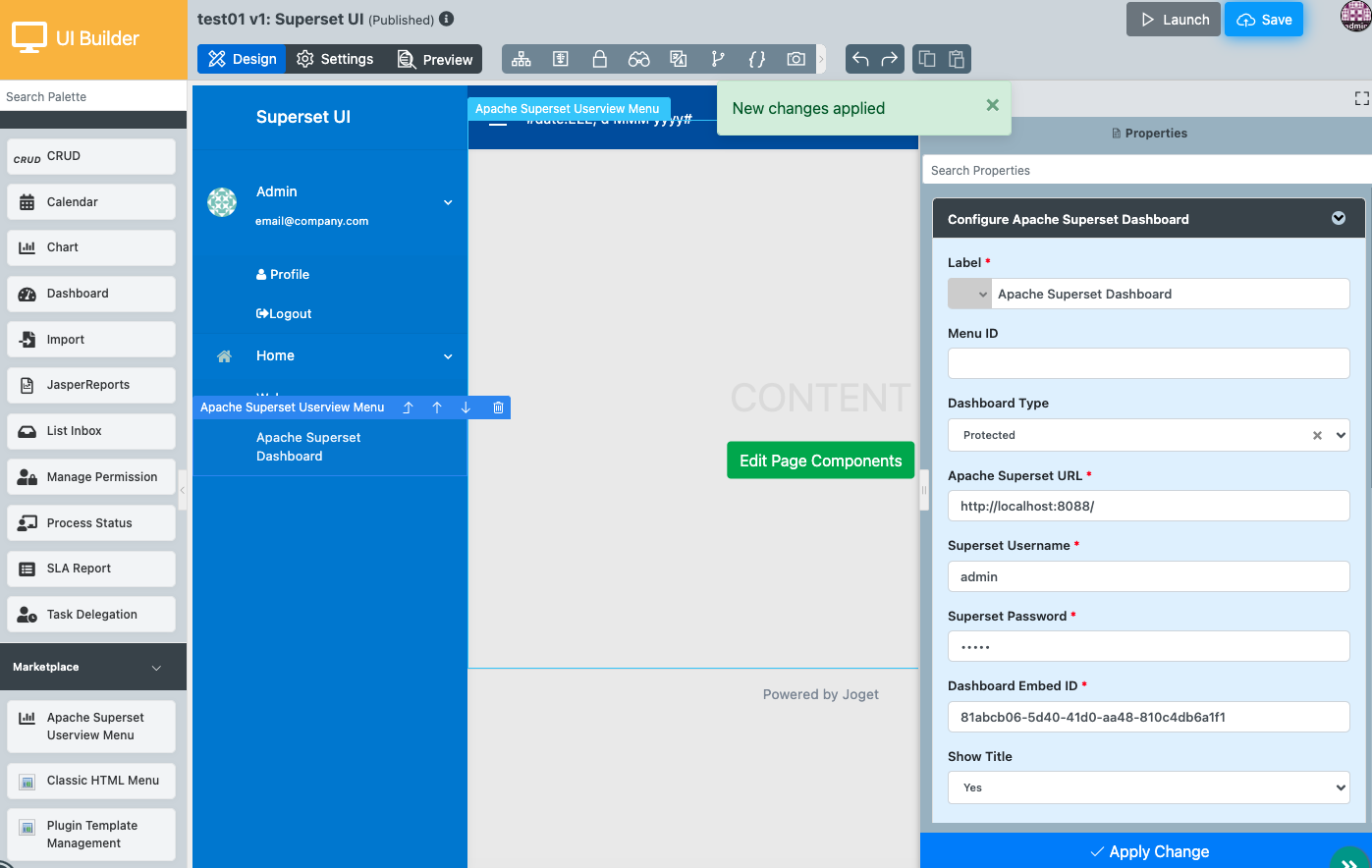The width and height of the screenshot is (1372, 868).
Task: Click Edit Page Components button
Action: [821, 461]
